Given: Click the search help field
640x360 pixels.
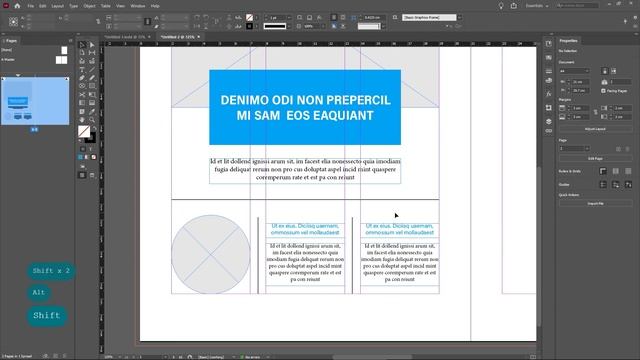Looking at the screenshot, I should click(577, 6).
